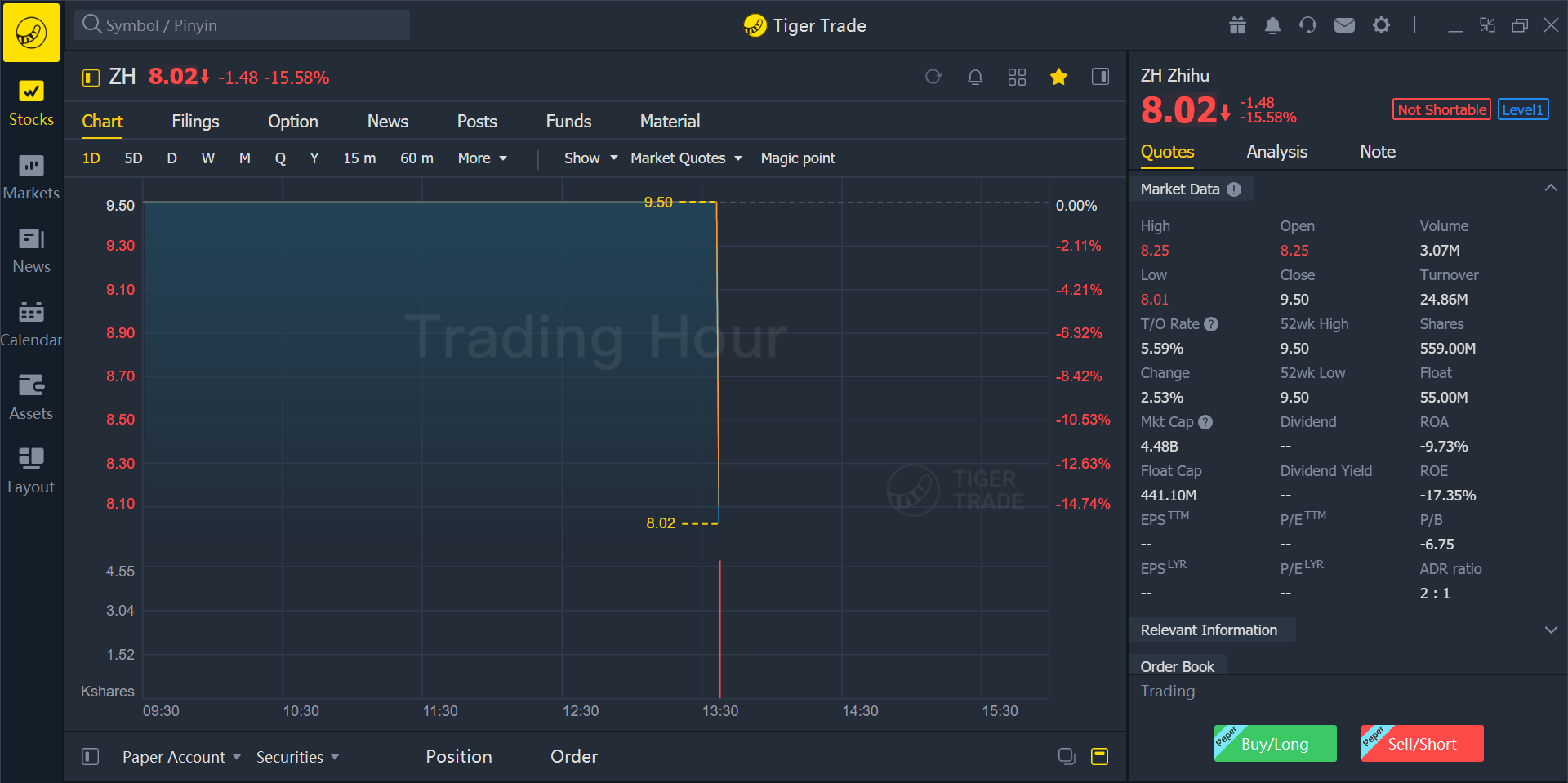Select the D daily timeframe

pyautogui.click(x=171, y=158)
